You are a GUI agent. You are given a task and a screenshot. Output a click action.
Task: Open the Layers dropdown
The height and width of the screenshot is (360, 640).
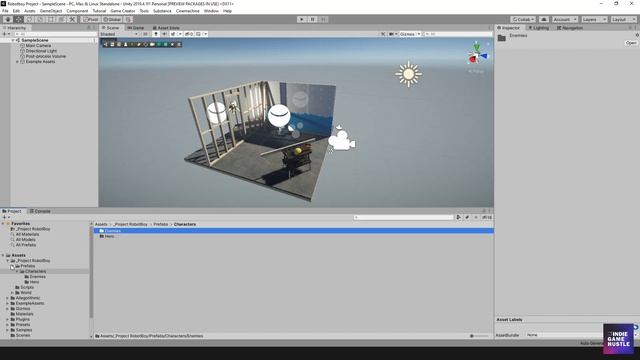click(594, 20)
